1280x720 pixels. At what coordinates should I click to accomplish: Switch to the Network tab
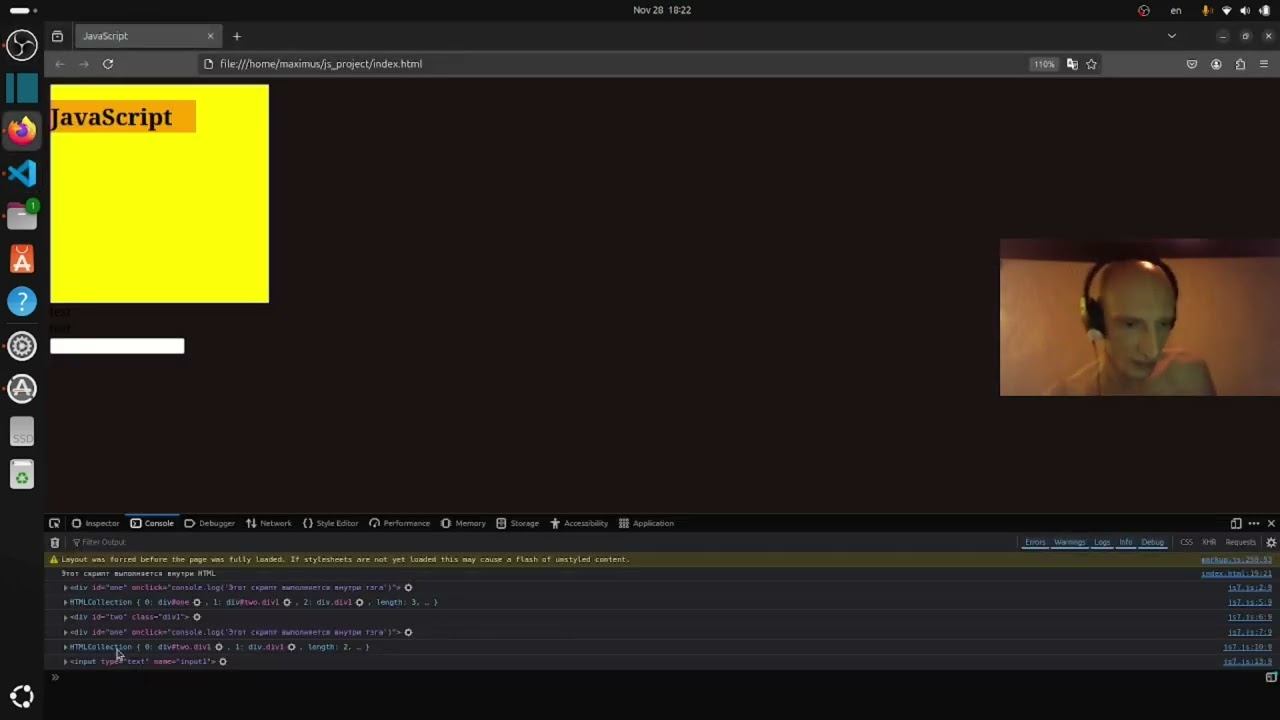pyautogui.click(x=268, y=523)
